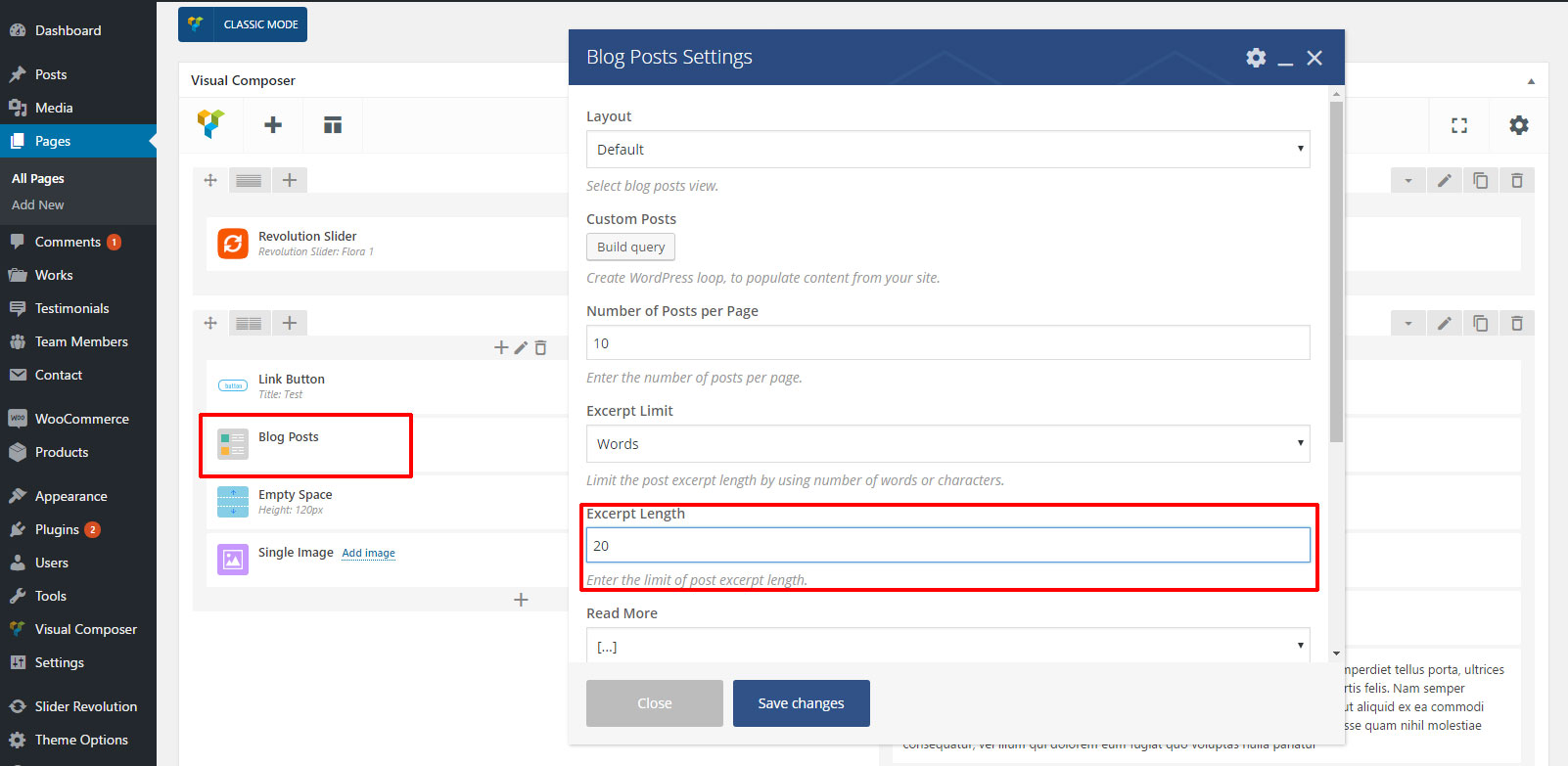Click the Add image link
The image size is (1568, 766).
[368, 554]
